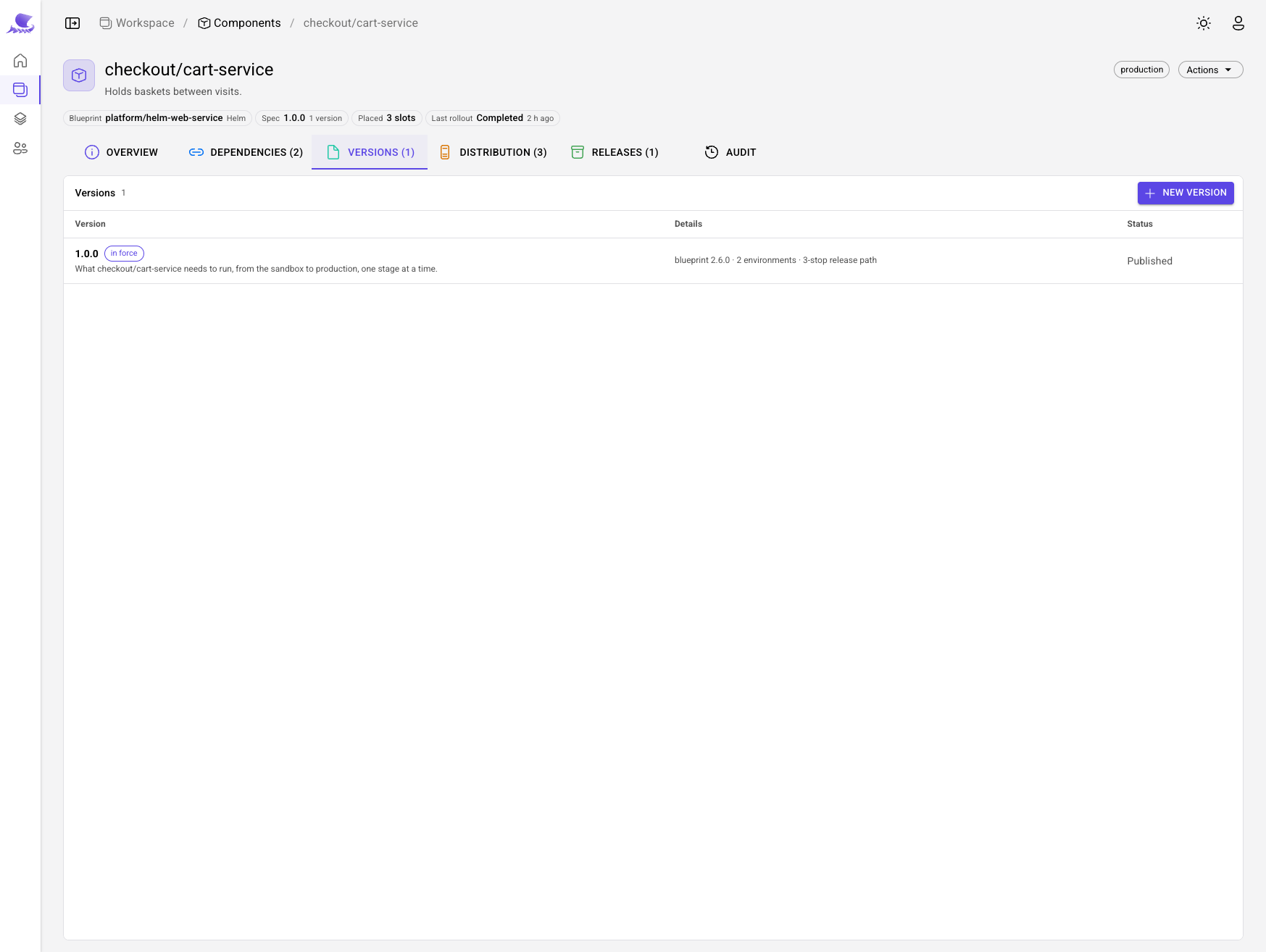This screenshot has height=952, width=1266.
Task: Toggle the sidebar collapse panel icon
Action: pyautogui.click(x=72, y=23)
